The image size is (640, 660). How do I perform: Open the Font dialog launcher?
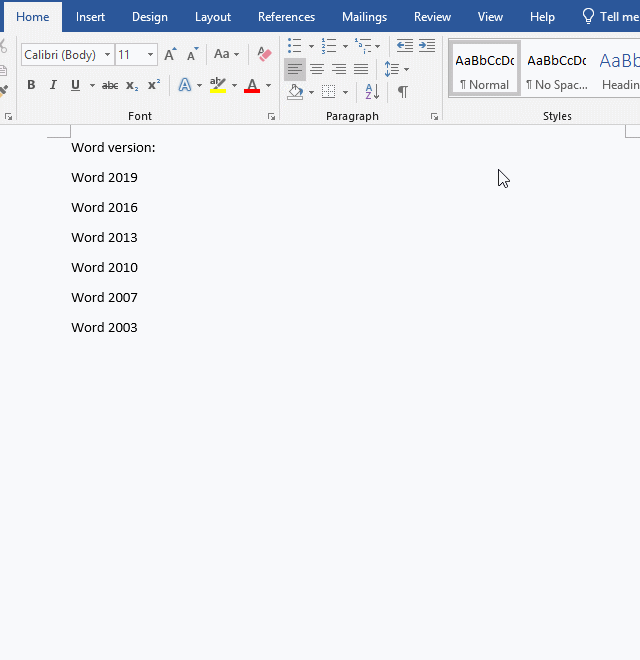coord(272,117)
